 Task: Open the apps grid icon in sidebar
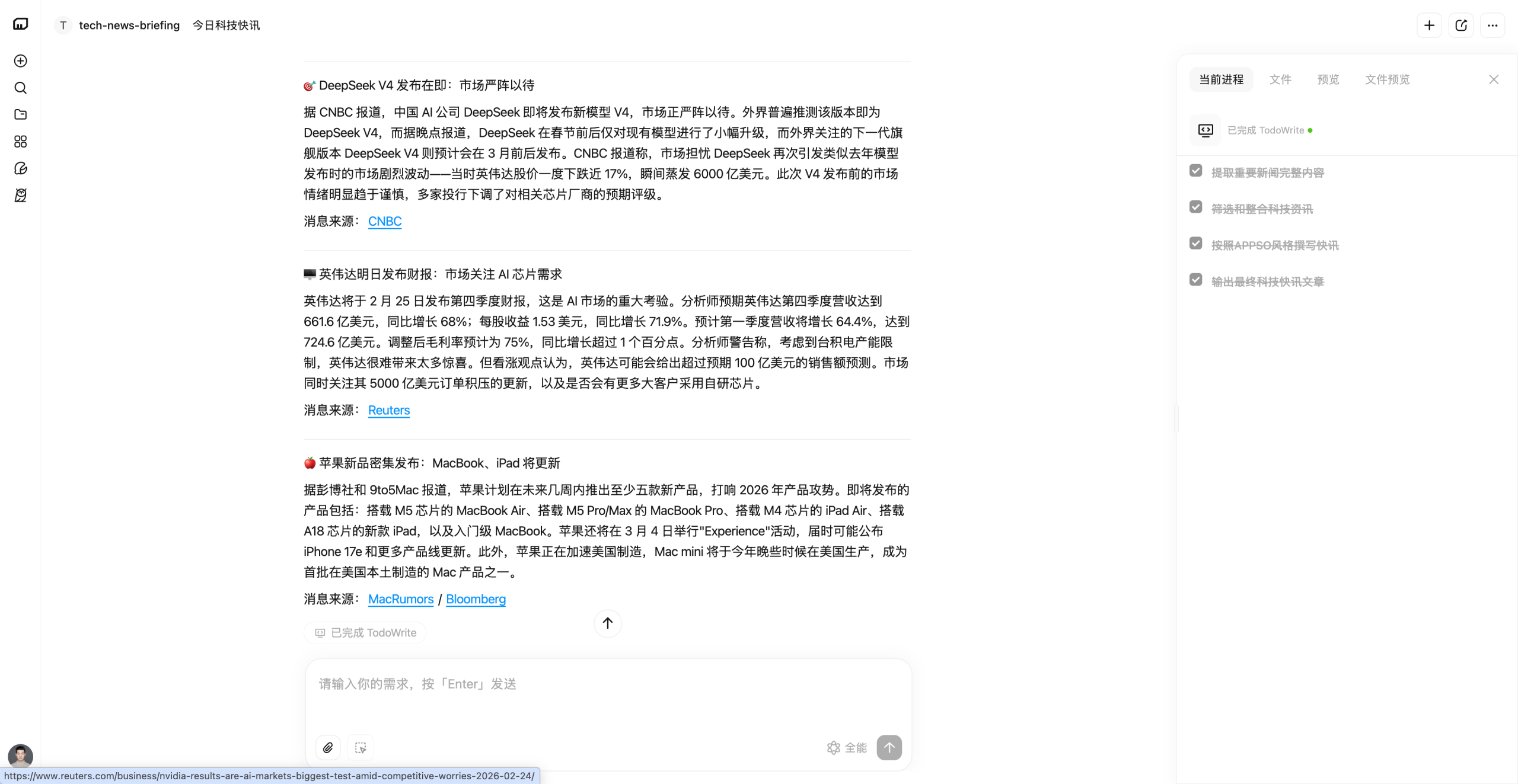tap(20, 142)
